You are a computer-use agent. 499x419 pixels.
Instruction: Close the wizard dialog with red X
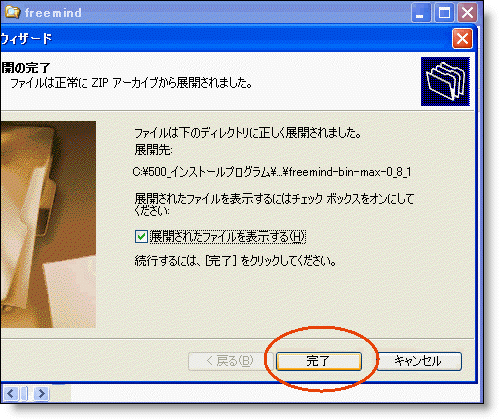click(x=462, y=39)
